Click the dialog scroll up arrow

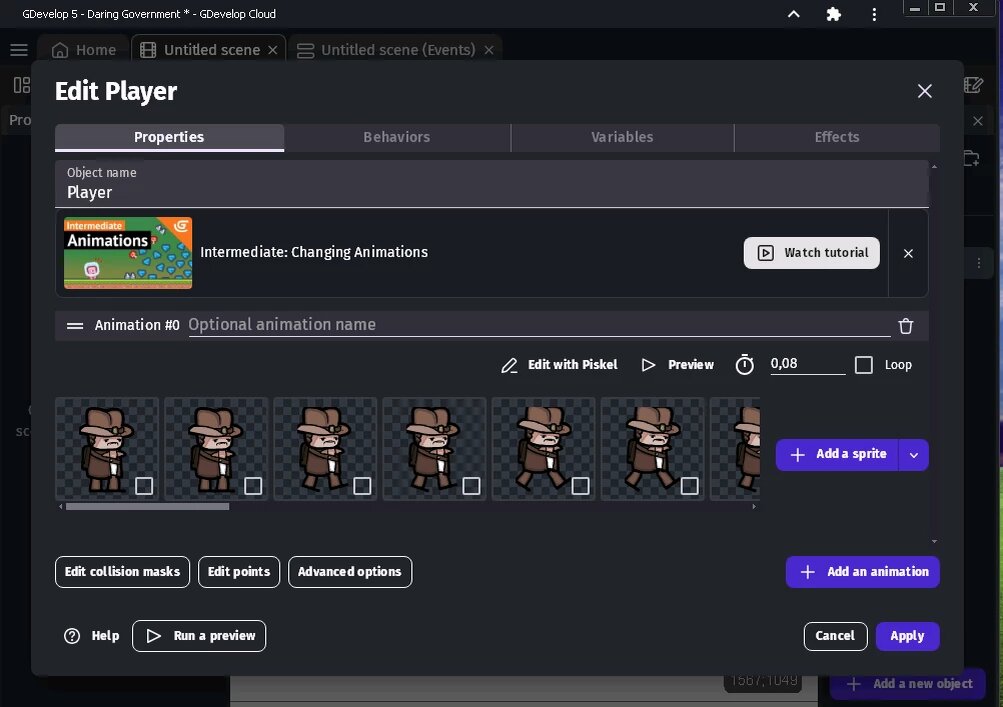[934, 166]
